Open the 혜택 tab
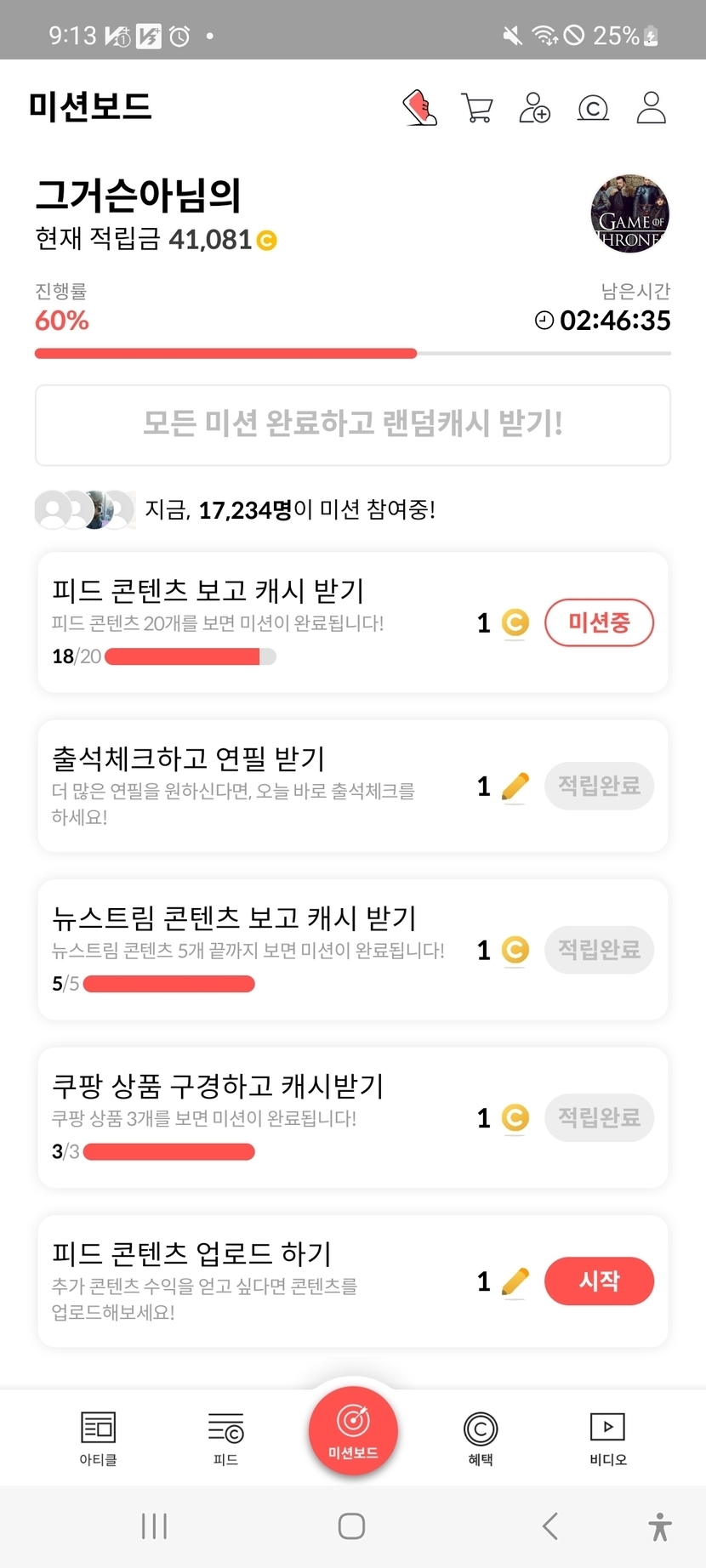The width and height of the screenshot is (706, 1568). click(x=481, y=1438)
